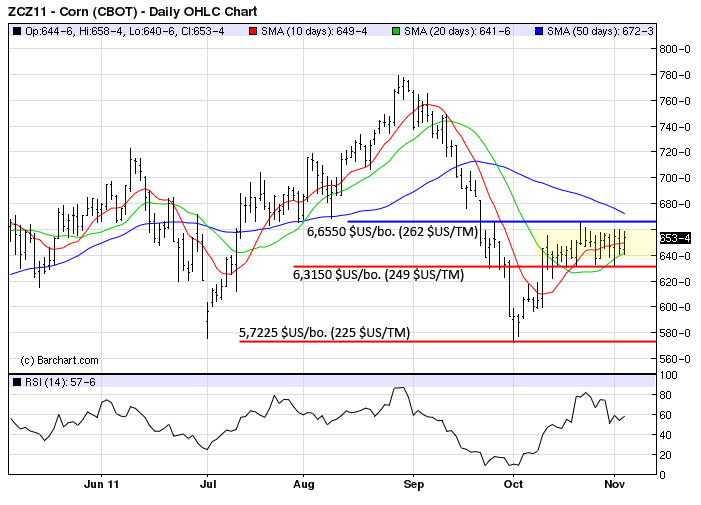
Task: Click the RSI axis value 60
Action: pyautogui.click(x=666, y=415)
